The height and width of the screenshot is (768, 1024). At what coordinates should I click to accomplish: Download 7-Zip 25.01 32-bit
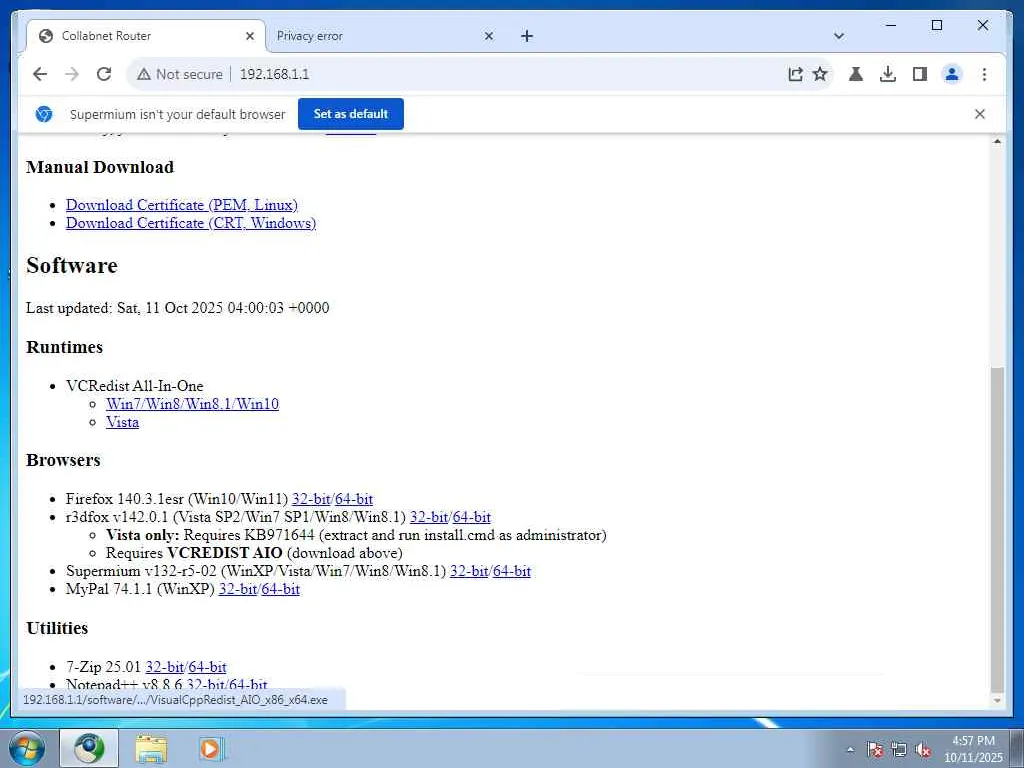[165, 667]
